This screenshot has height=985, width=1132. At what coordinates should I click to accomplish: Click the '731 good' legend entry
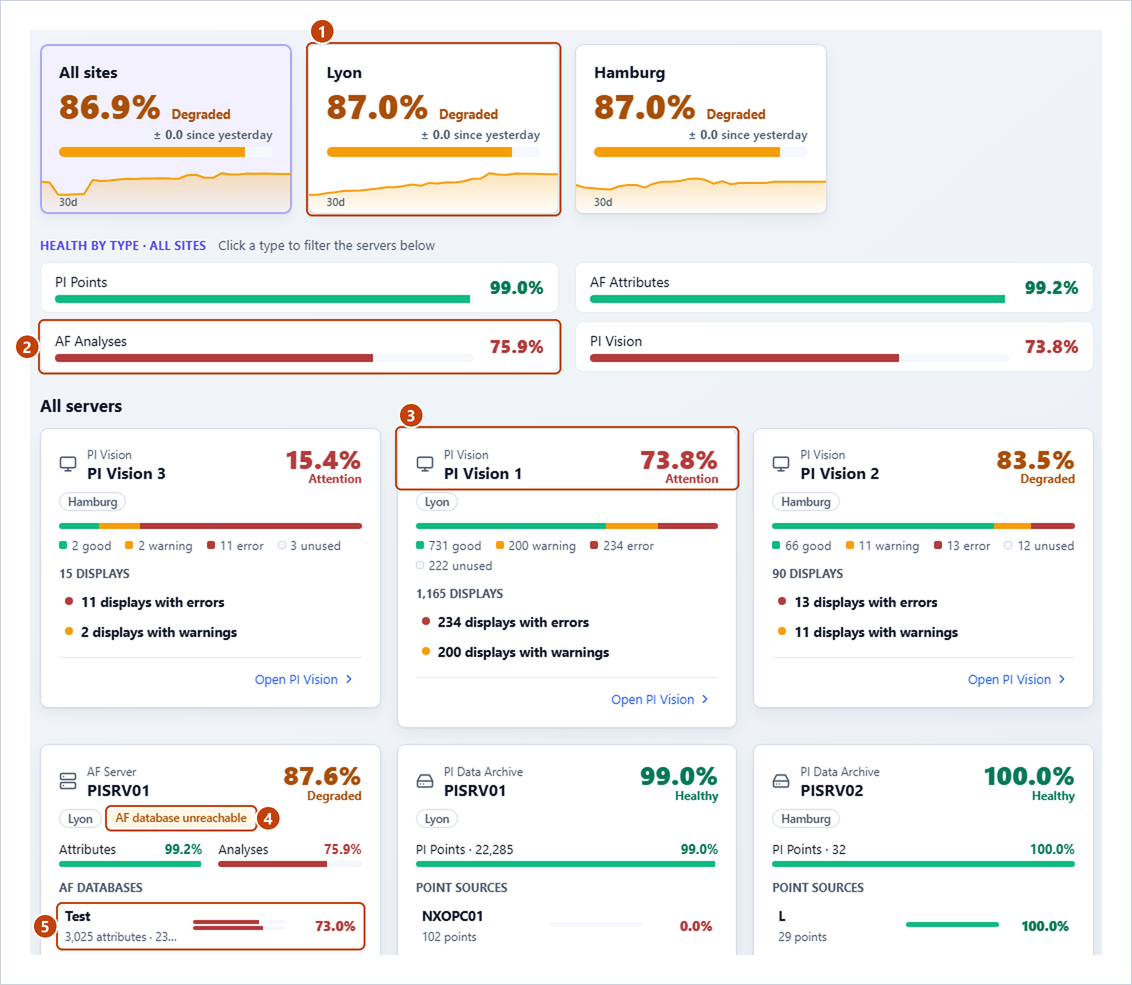pos(448,546)
